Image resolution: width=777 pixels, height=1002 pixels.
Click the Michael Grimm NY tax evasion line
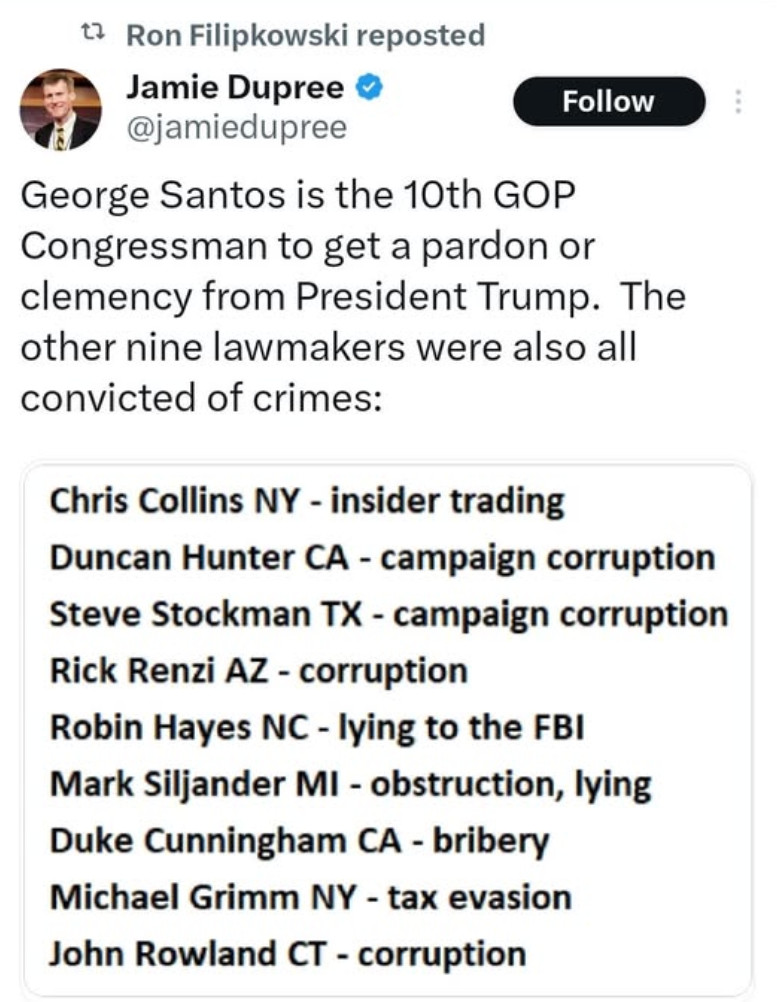pyautogui.click(x=311, y=897)
